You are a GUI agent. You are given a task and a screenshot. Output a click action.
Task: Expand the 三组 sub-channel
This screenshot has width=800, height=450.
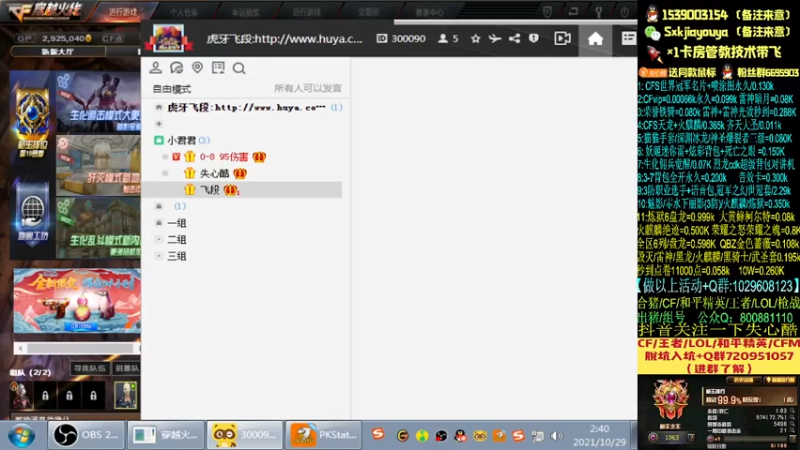click(159, 256)
